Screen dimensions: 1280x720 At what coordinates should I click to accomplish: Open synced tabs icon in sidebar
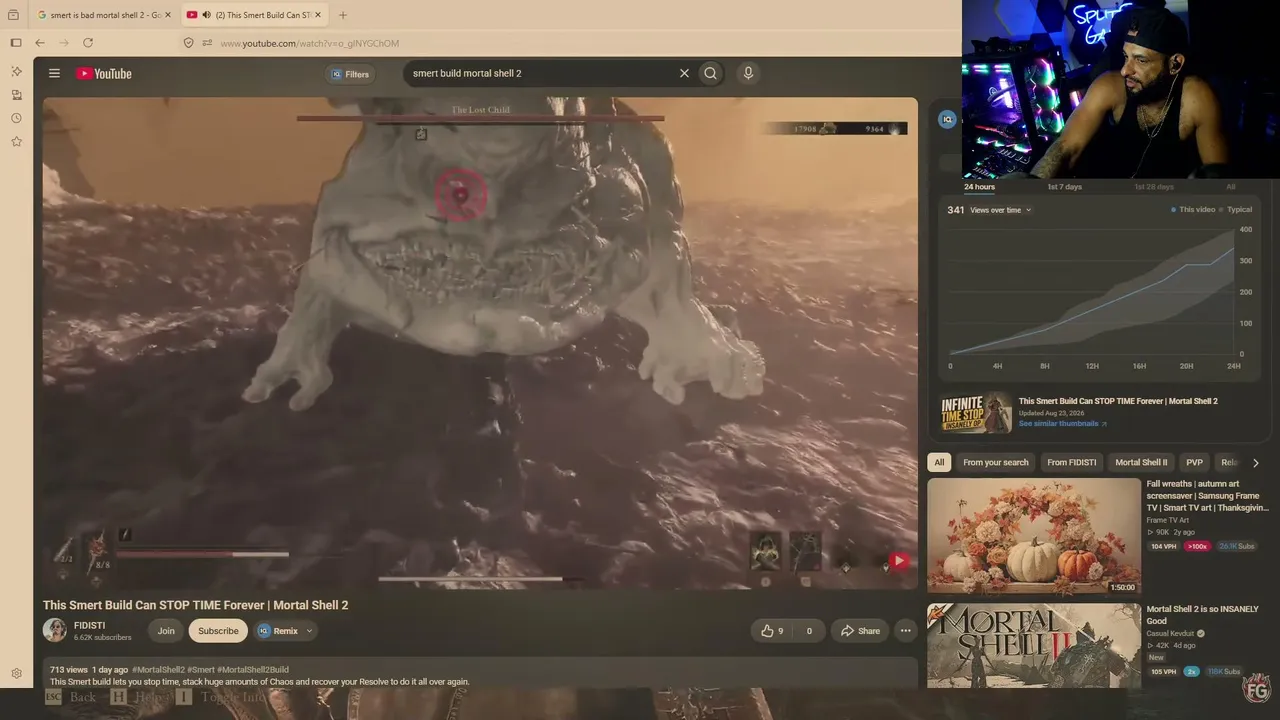[x=16, y=95]
